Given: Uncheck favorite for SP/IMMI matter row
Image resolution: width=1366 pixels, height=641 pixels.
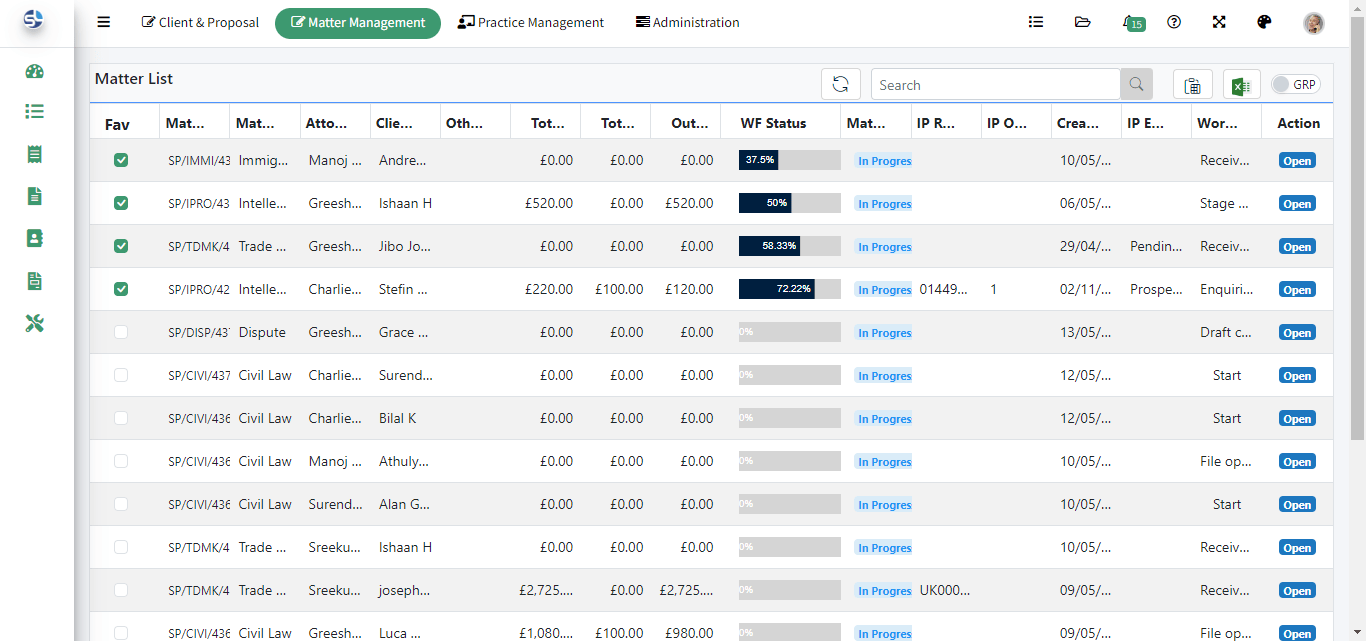Looking at the screenshot, I should (121, 160).
